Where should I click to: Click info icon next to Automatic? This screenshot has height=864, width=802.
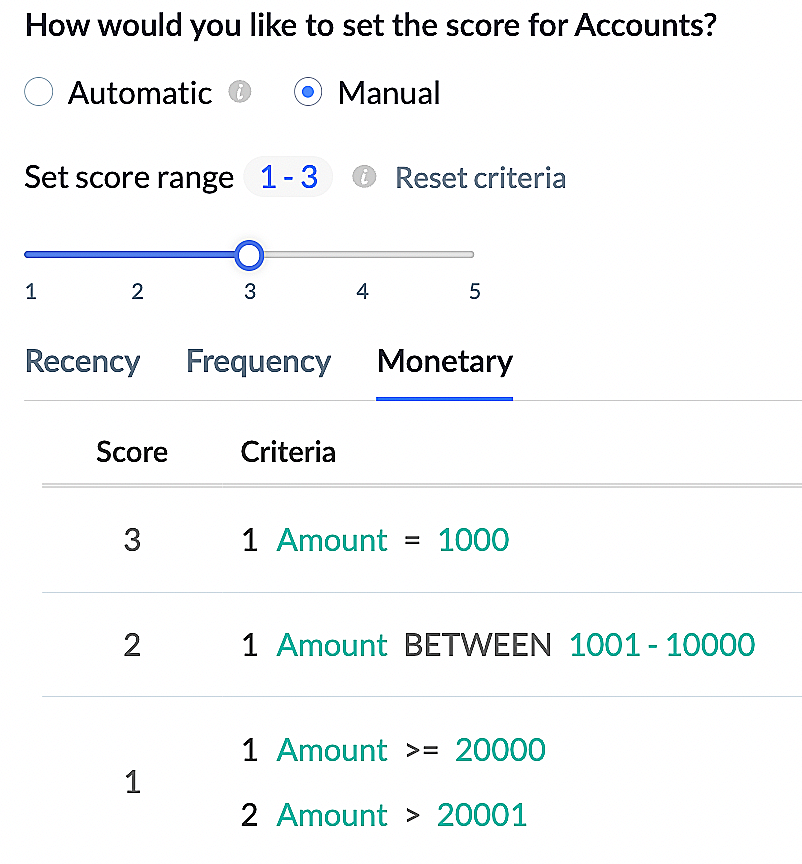point(238,93)
